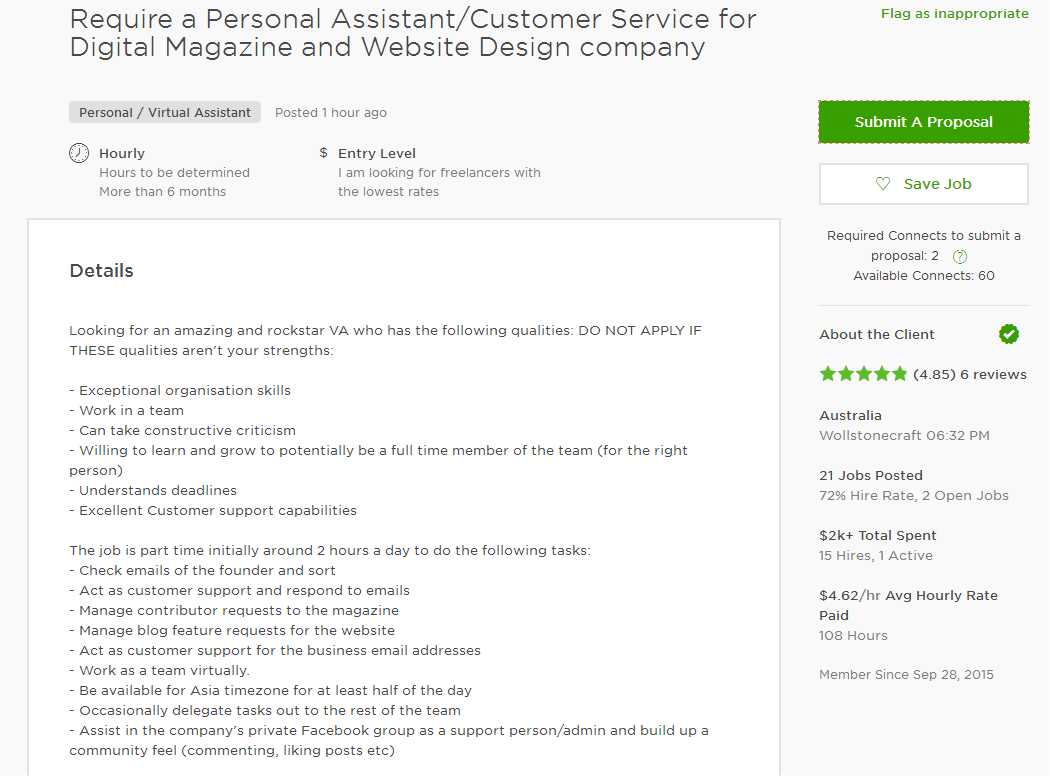
Task: Open the Personal / Virtual Assistant category tag
Action: [165, 112]
